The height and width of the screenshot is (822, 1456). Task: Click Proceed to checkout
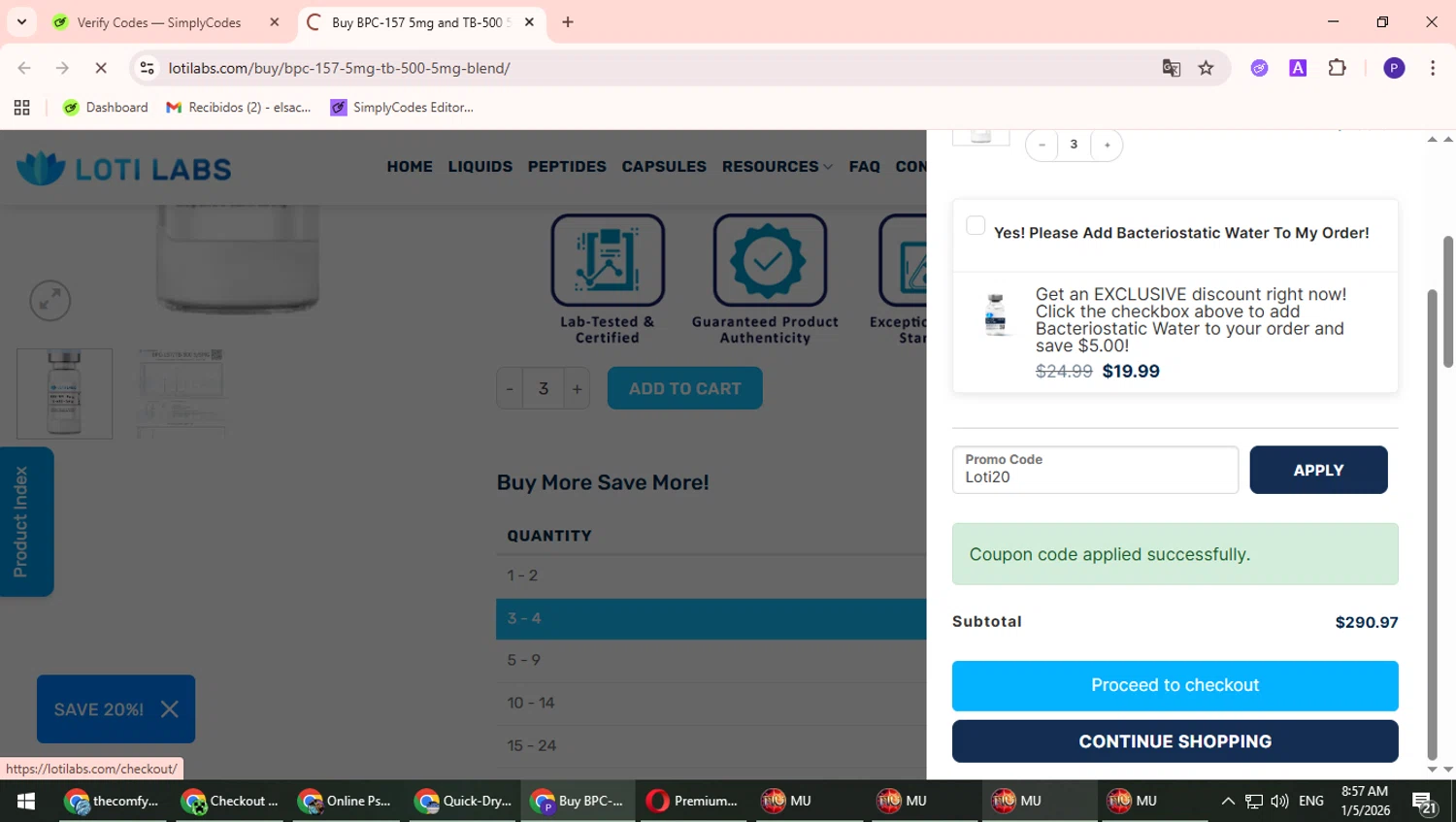[x=1175, y=685]
